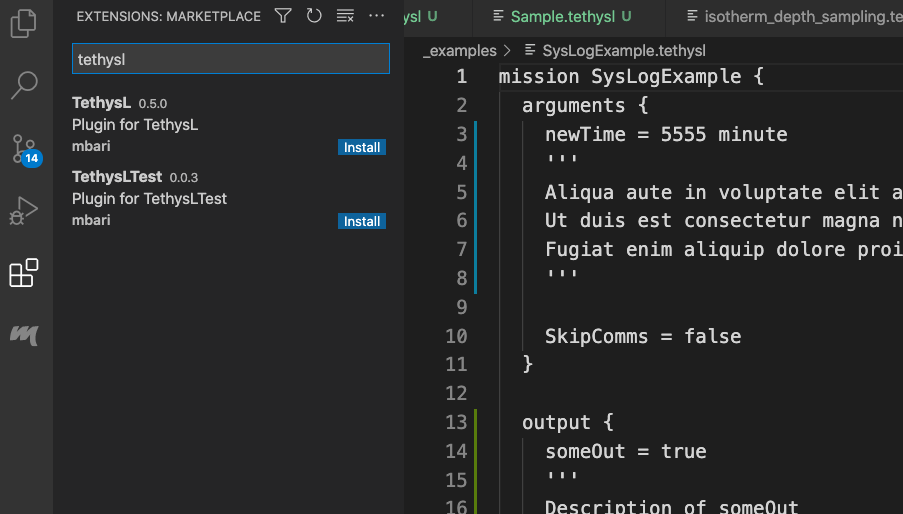Viewport: 903px width, 514px height.
Task: Select the TethysL extension entry
Action: tap(229, 124)
